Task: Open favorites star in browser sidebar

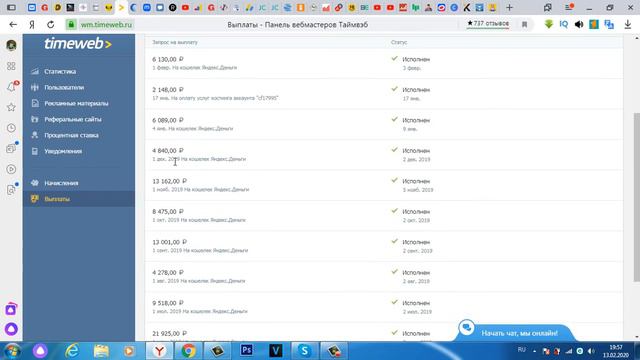Action: [x=11, y=107]
